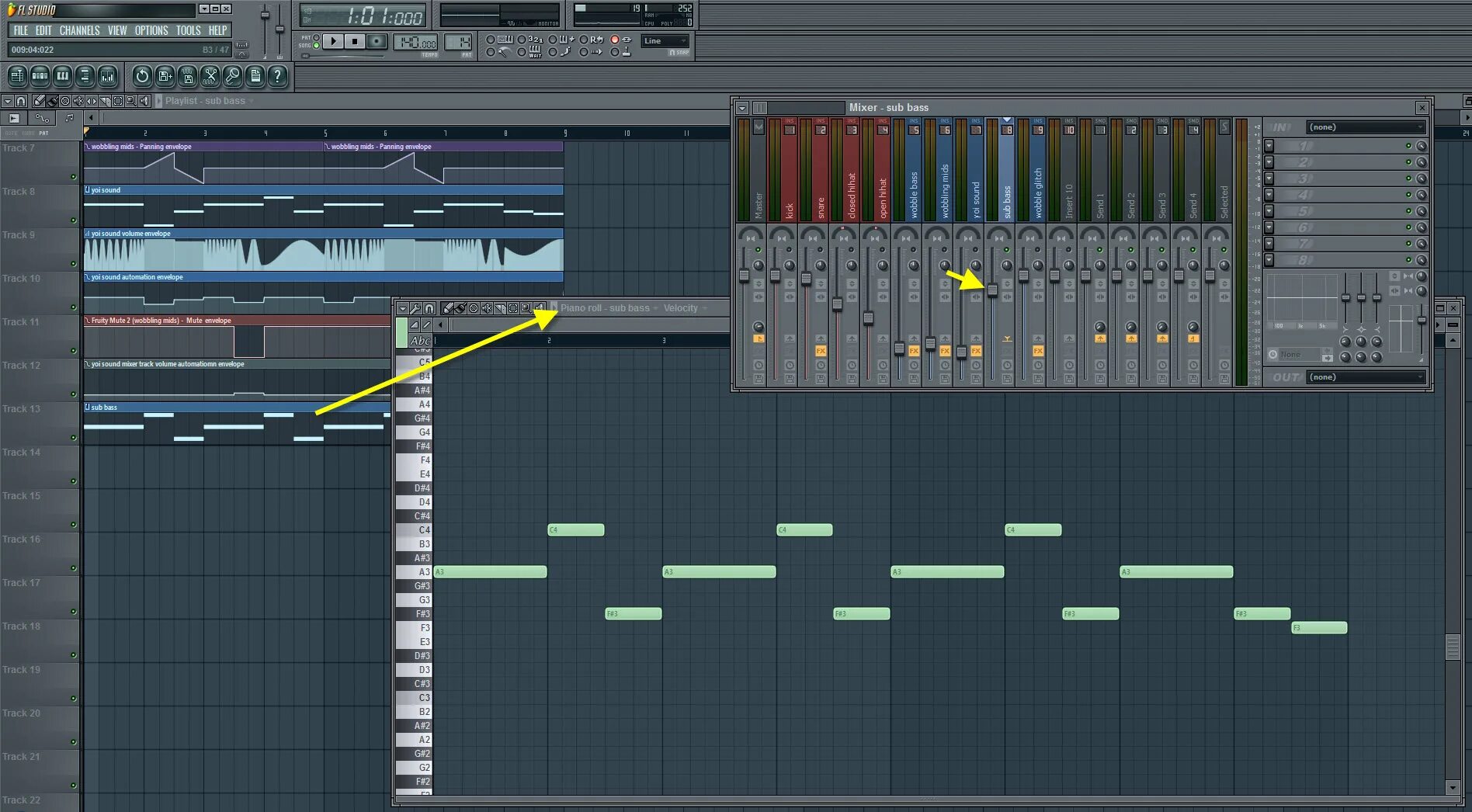
Task: Expand effect slot 1 menu arrow in Mixer
Action: point(1269,146)
